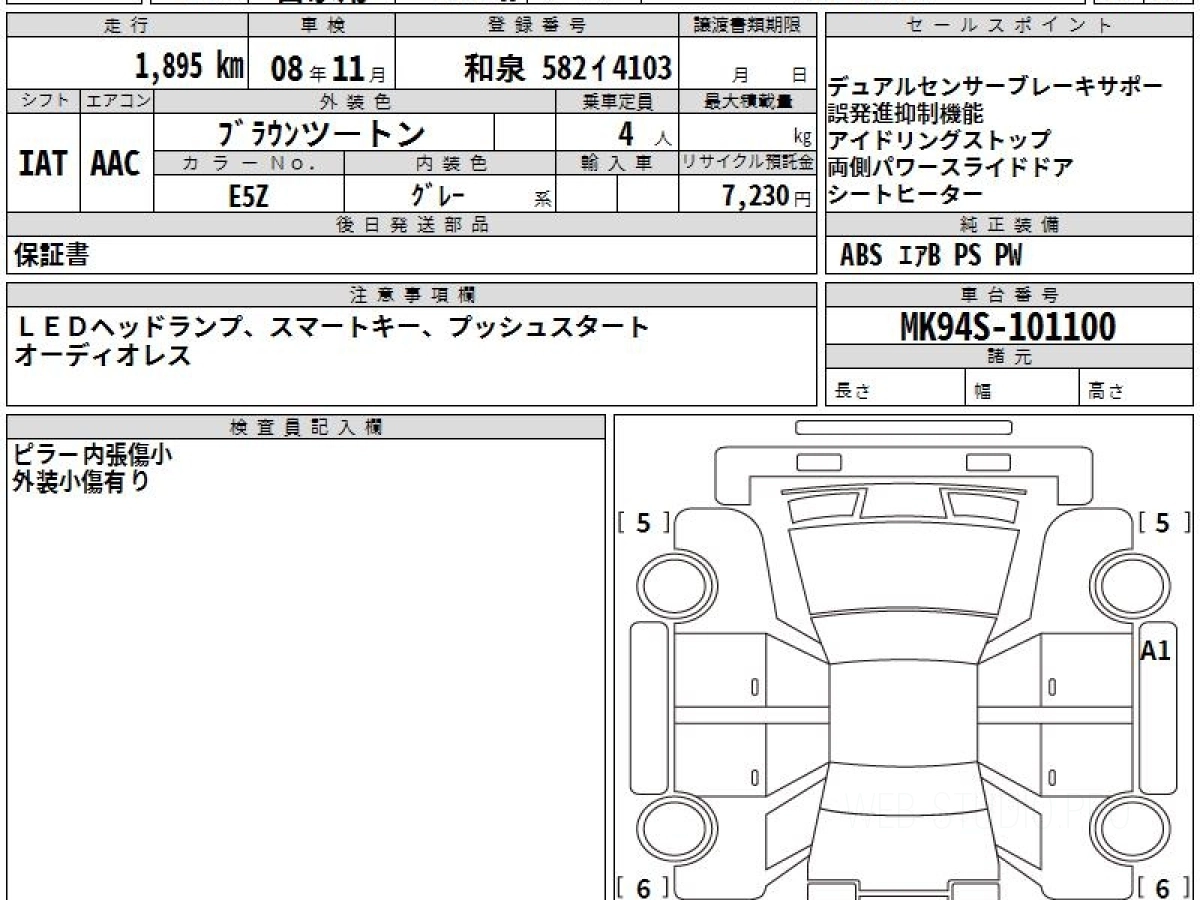
Task: Click シートヒーター sales point
Action: (x=906, y=194)
